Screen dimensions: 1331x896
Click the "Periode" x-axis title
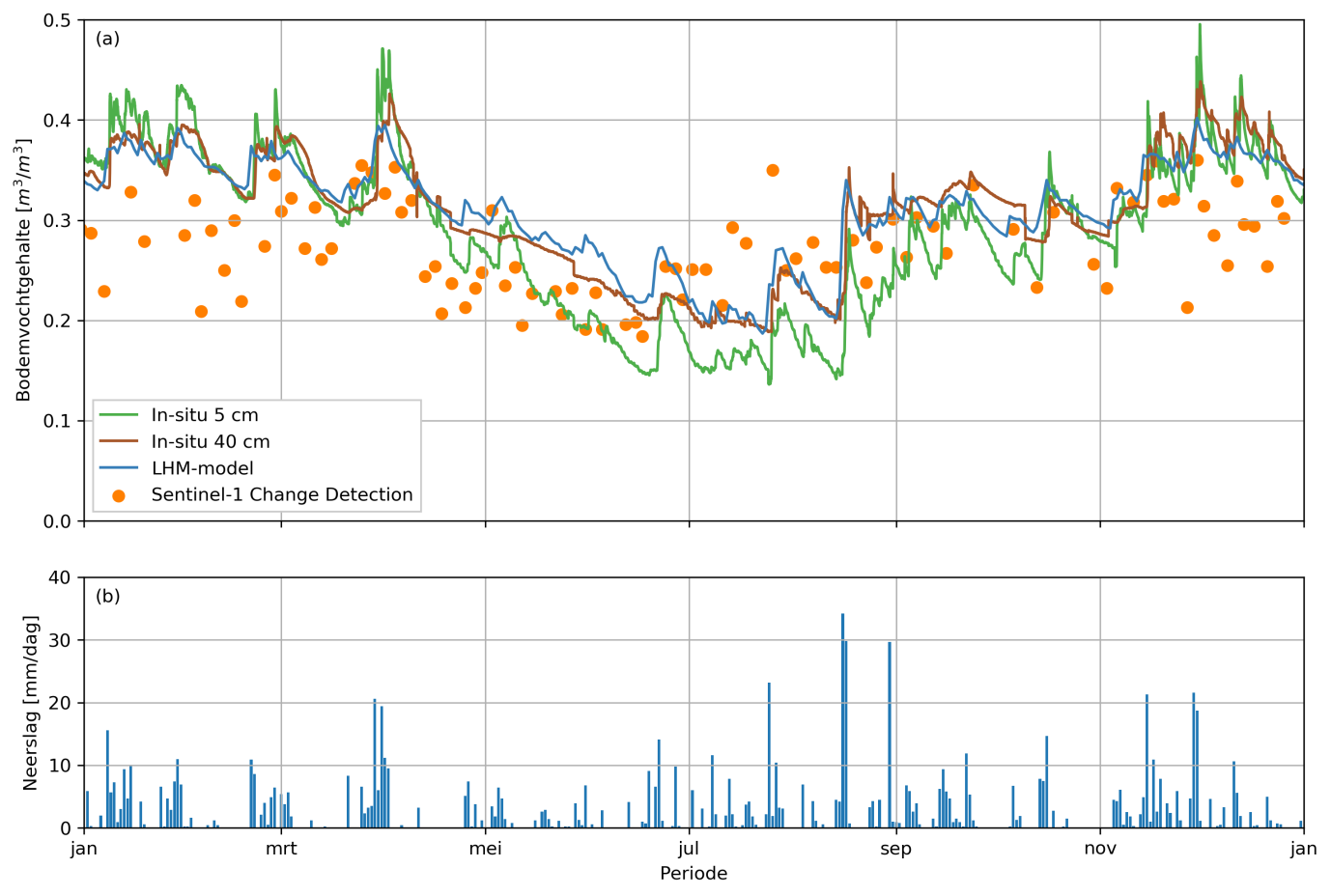click(694, 874)
